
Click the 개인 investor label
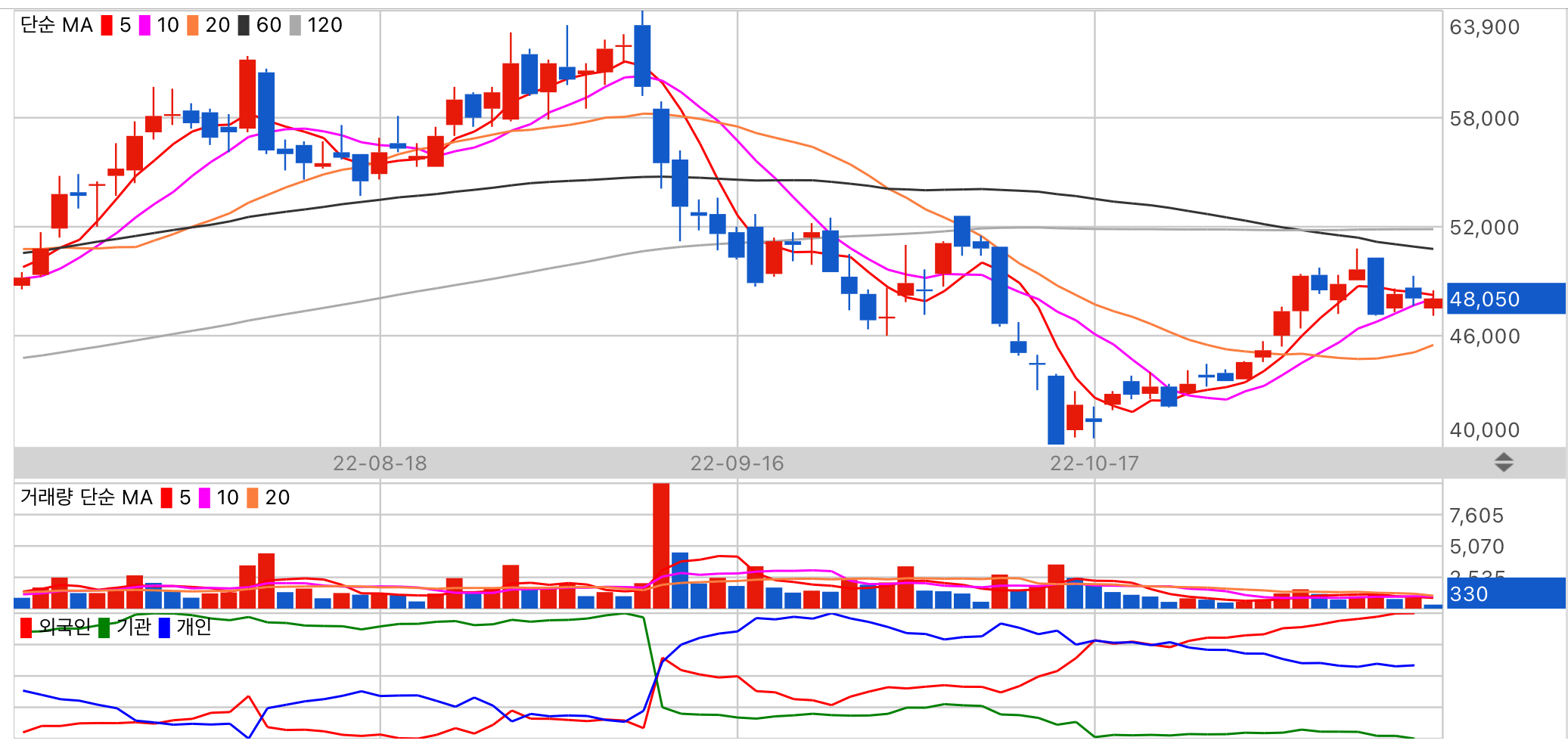pyautogui.click(x=194, y=627)
